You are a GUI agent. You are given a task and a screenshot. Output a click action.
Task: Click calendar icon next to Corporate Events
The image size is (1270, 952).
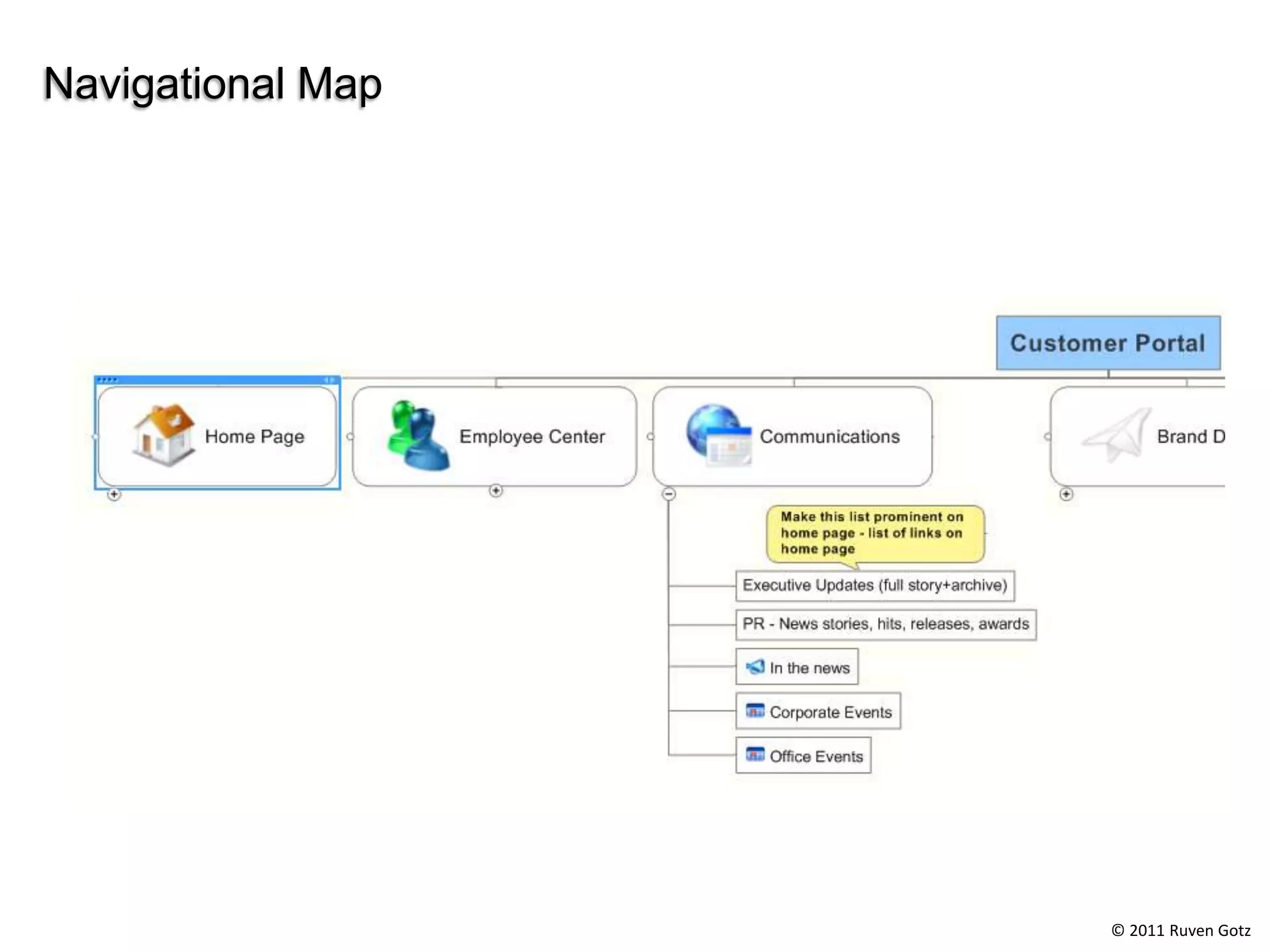755,711
